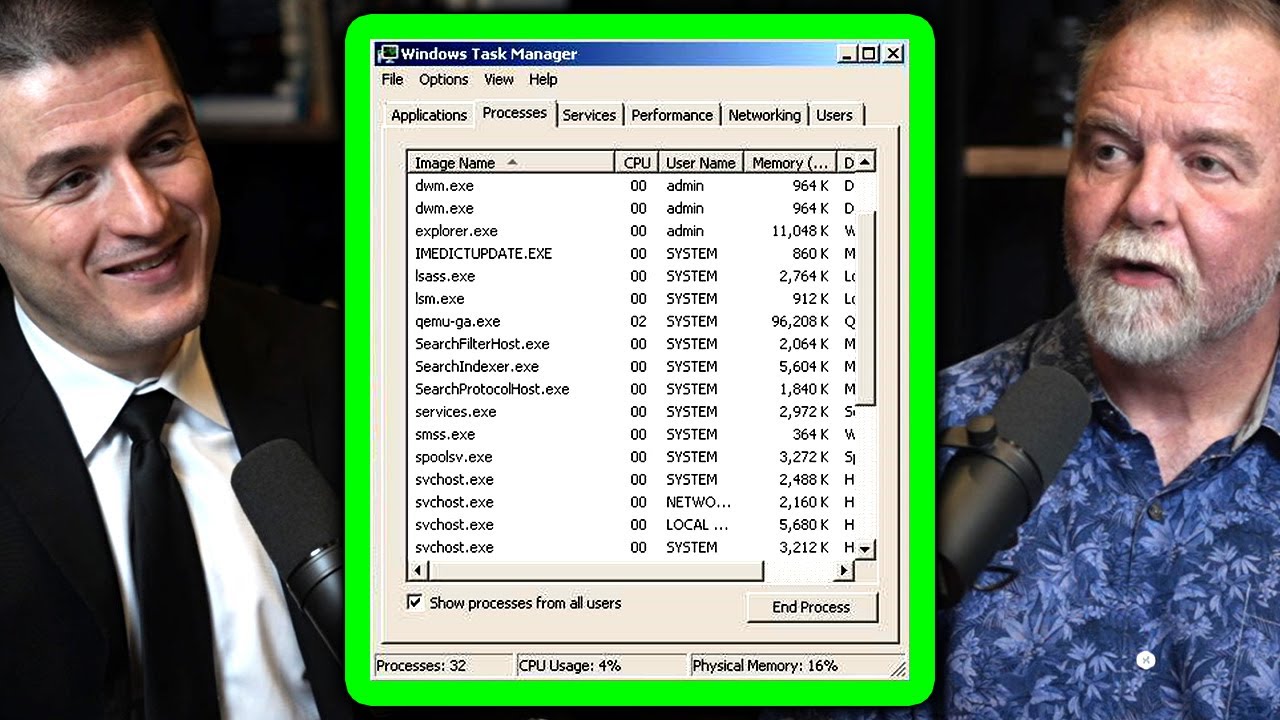Toggle Show processes from all users

click(x=414, y=602)
